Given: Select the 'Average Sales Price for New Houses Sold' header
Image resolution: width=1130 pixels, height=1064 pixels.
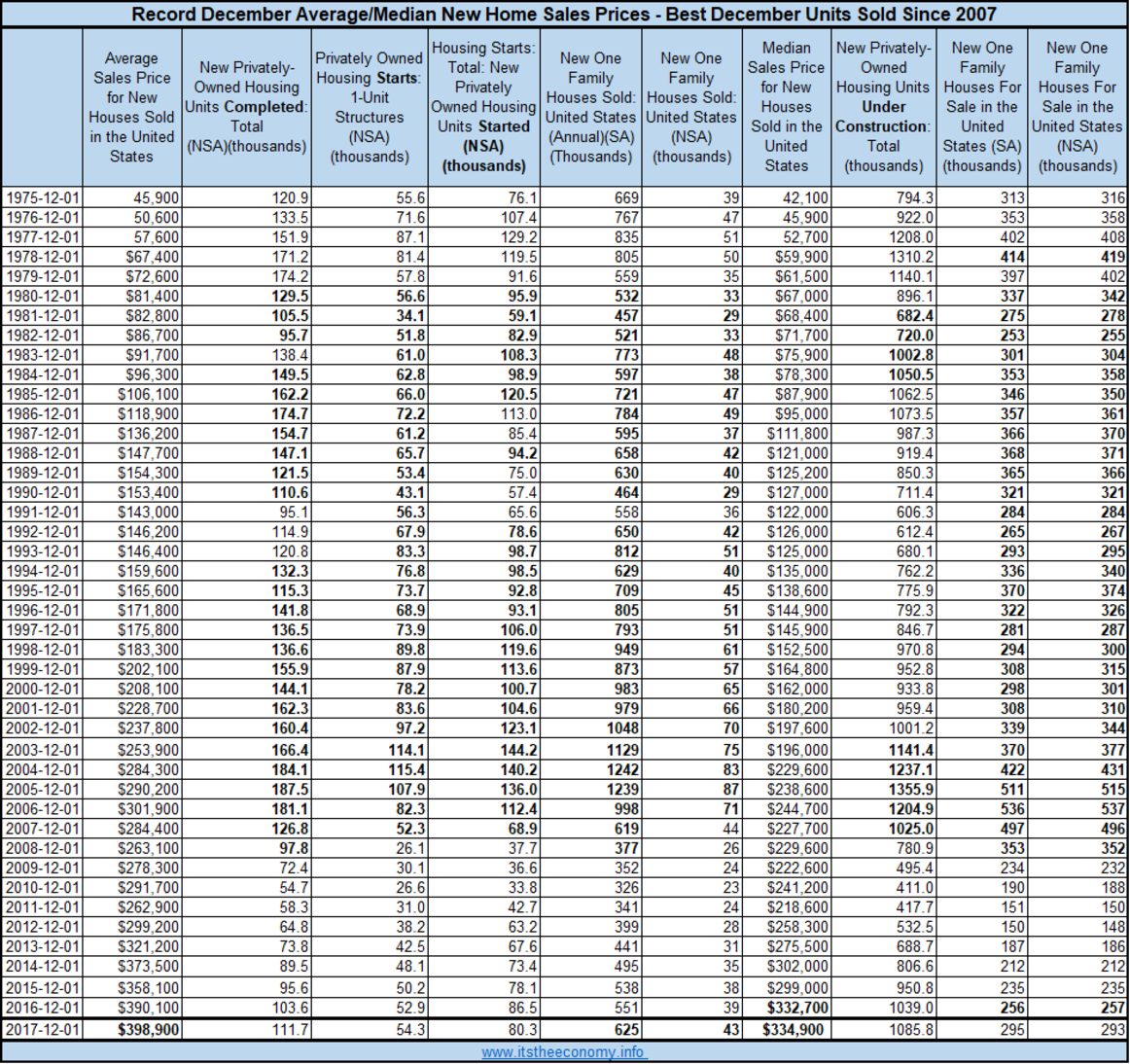Looking at the screenshot, I should coord(132,107).
